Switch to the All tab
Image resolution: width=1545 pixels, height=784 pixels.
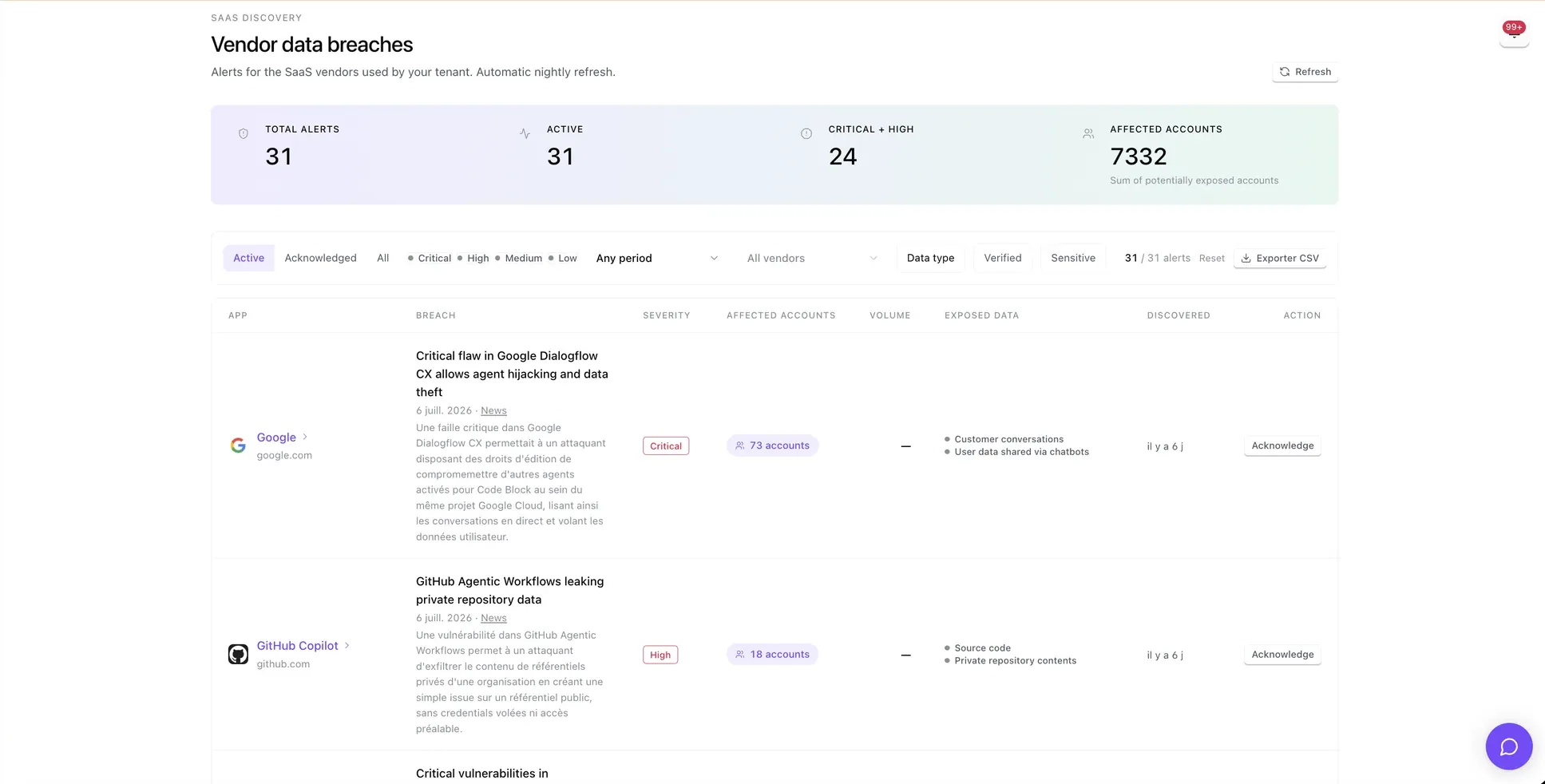pyautogui.click(x=383, y=258)
